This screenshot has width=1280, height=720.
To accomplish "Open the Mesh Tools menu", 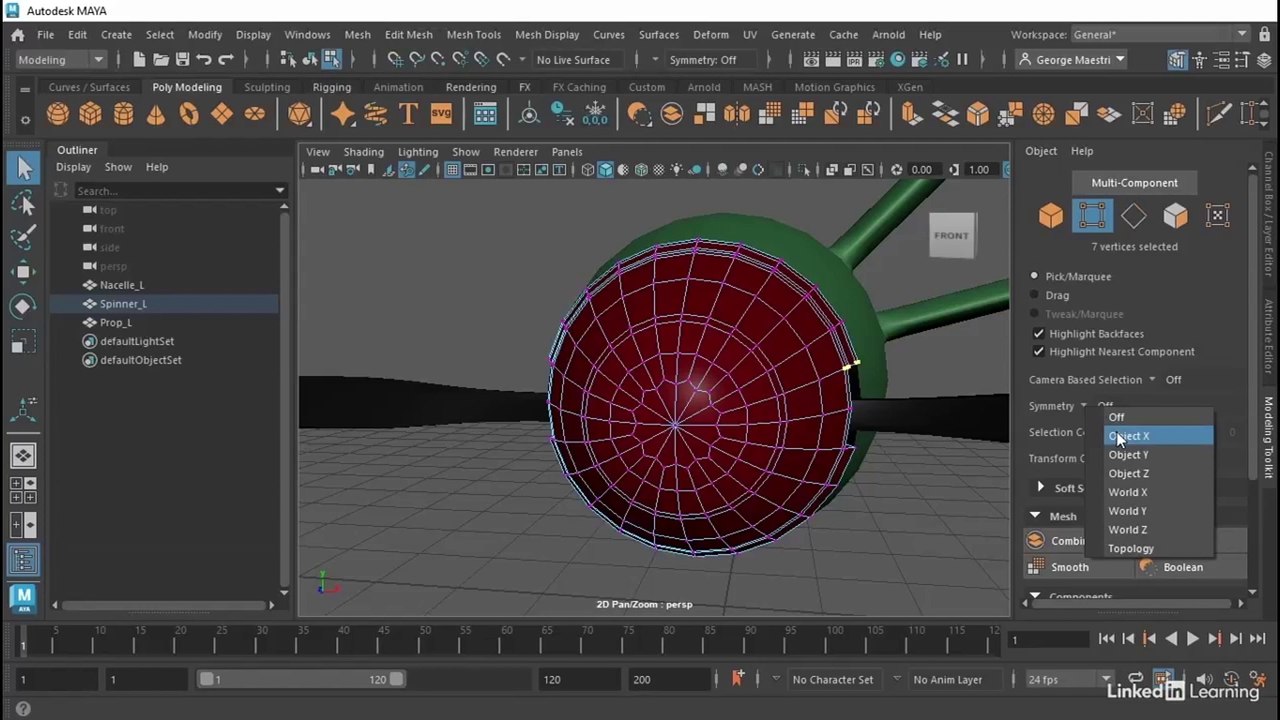I will (x=473, y=35).
